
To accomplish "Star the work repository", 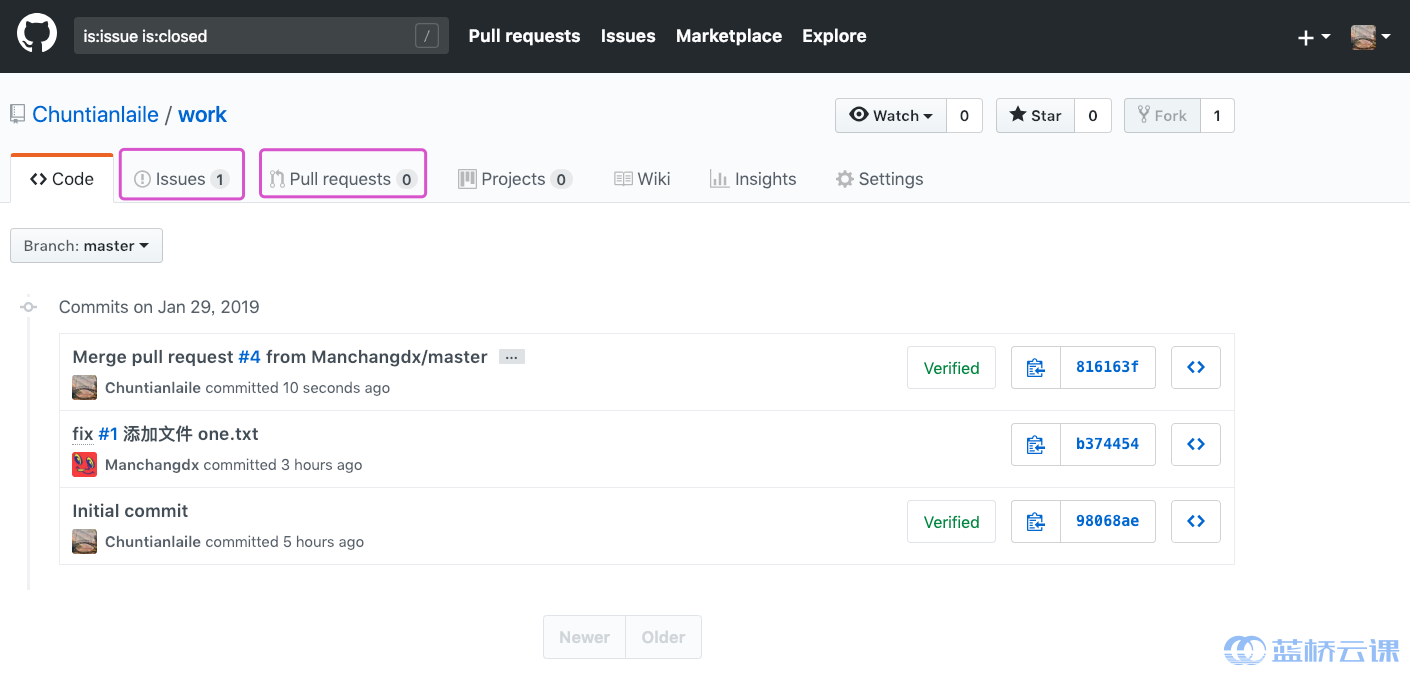I will pyautogui.click(x=1035, y=115).
